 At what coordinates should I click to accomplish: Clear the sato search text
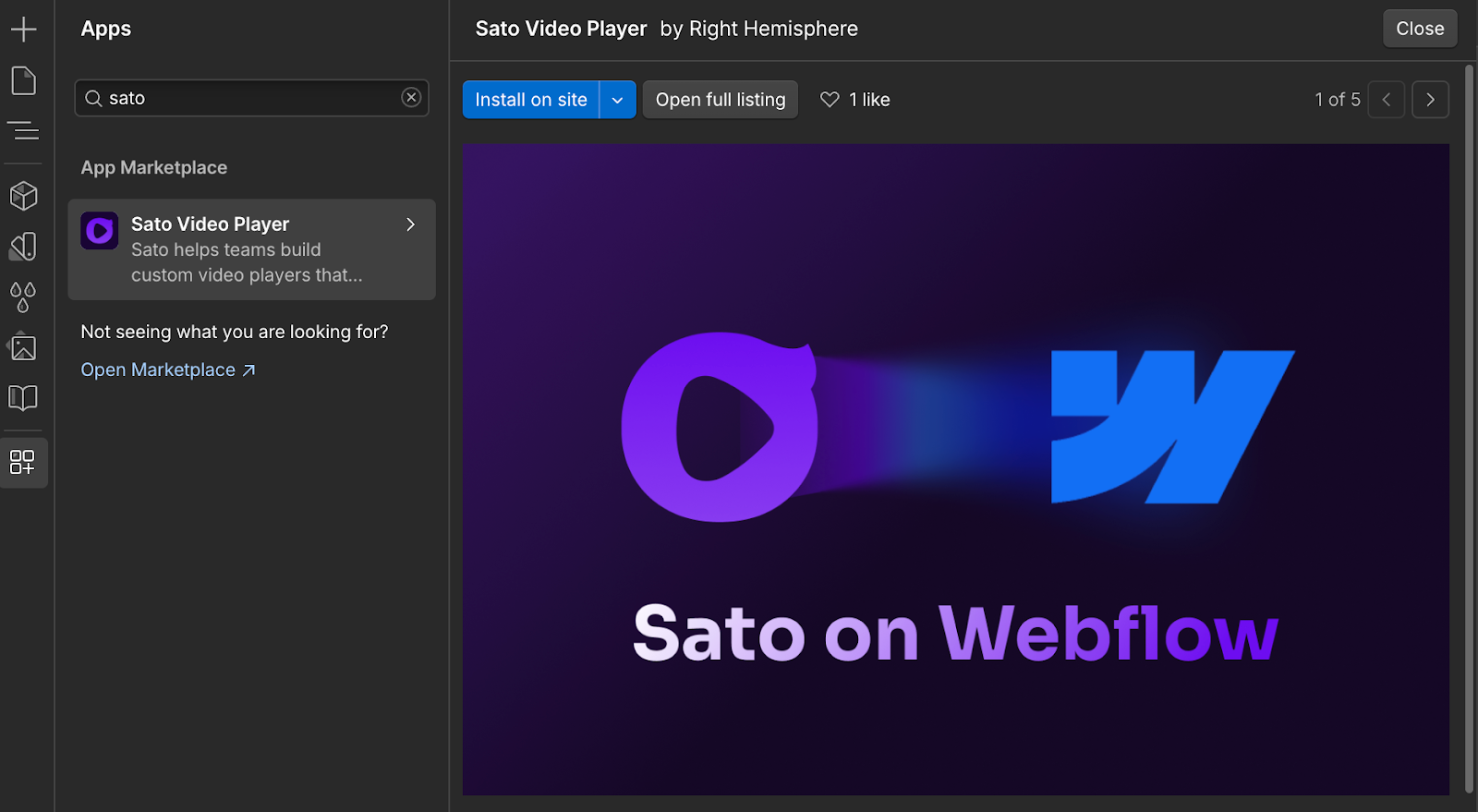tap(412, 98)
